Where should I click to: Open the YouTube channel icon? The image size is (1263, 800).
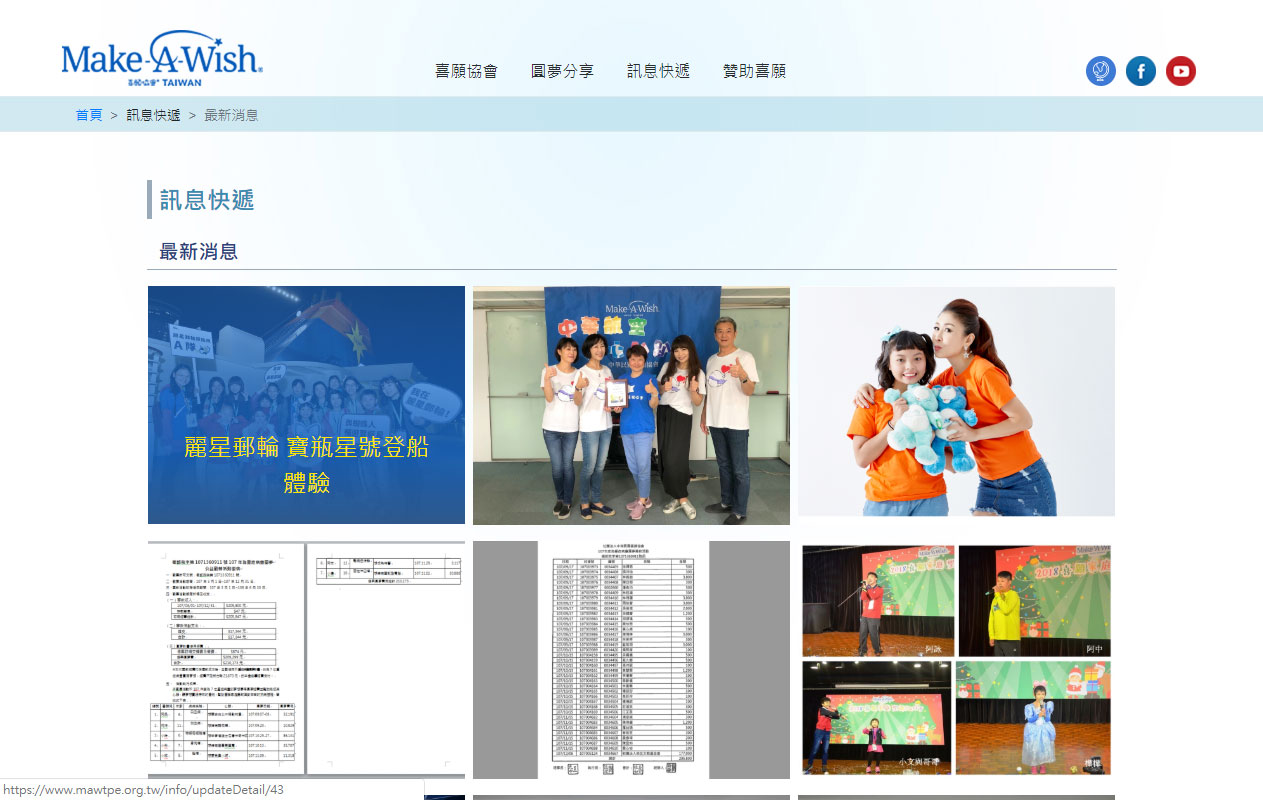(x=1181, y=71)
